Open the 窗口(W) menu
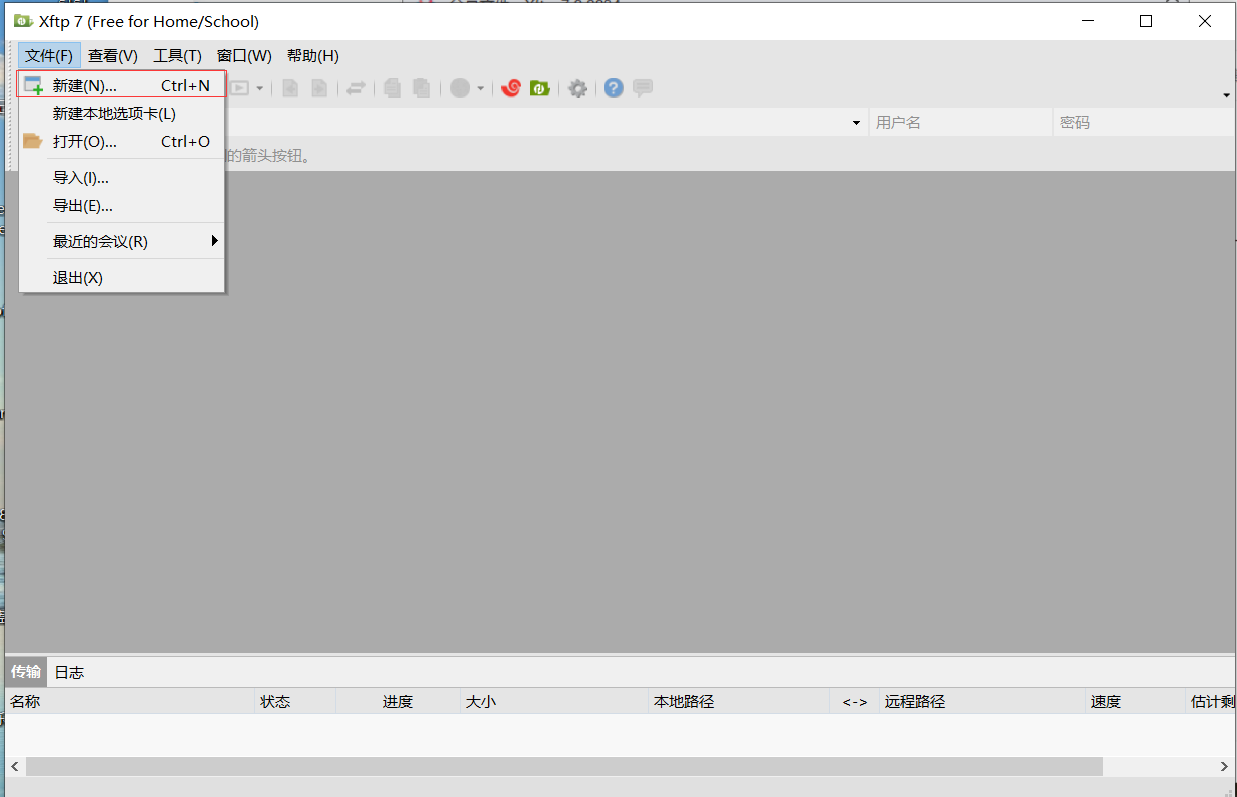Screen dimensions: 1237x797 click(244, 56)
